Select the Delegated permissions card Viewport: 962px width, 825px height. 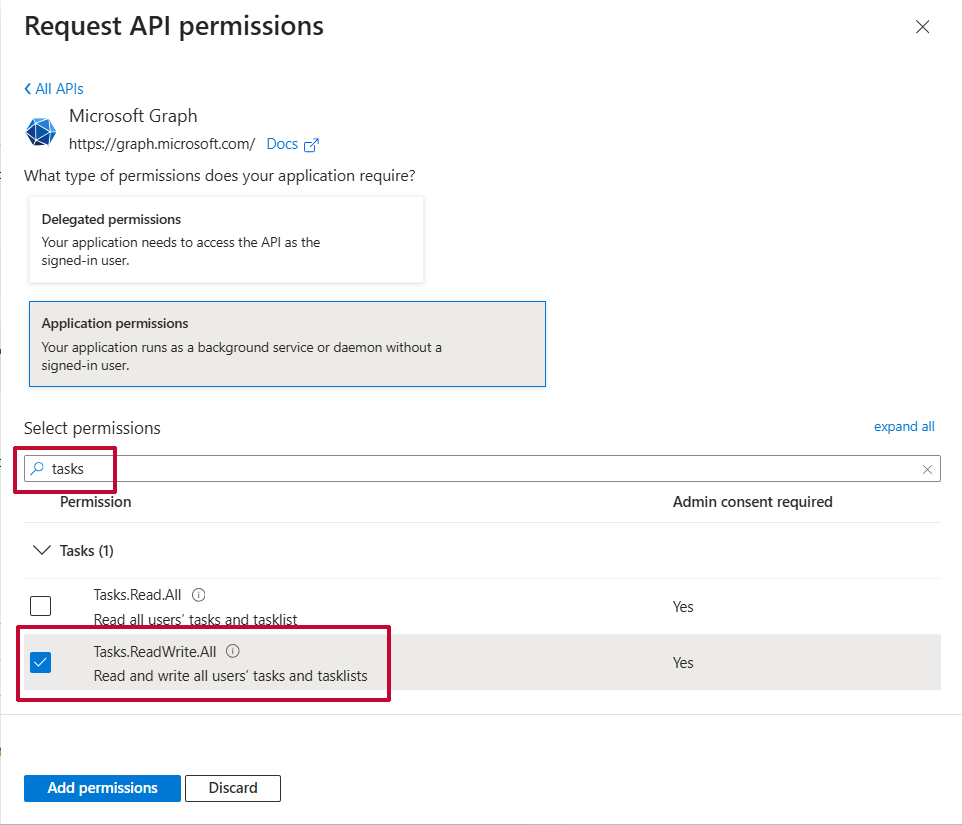(x=226, y=240)
